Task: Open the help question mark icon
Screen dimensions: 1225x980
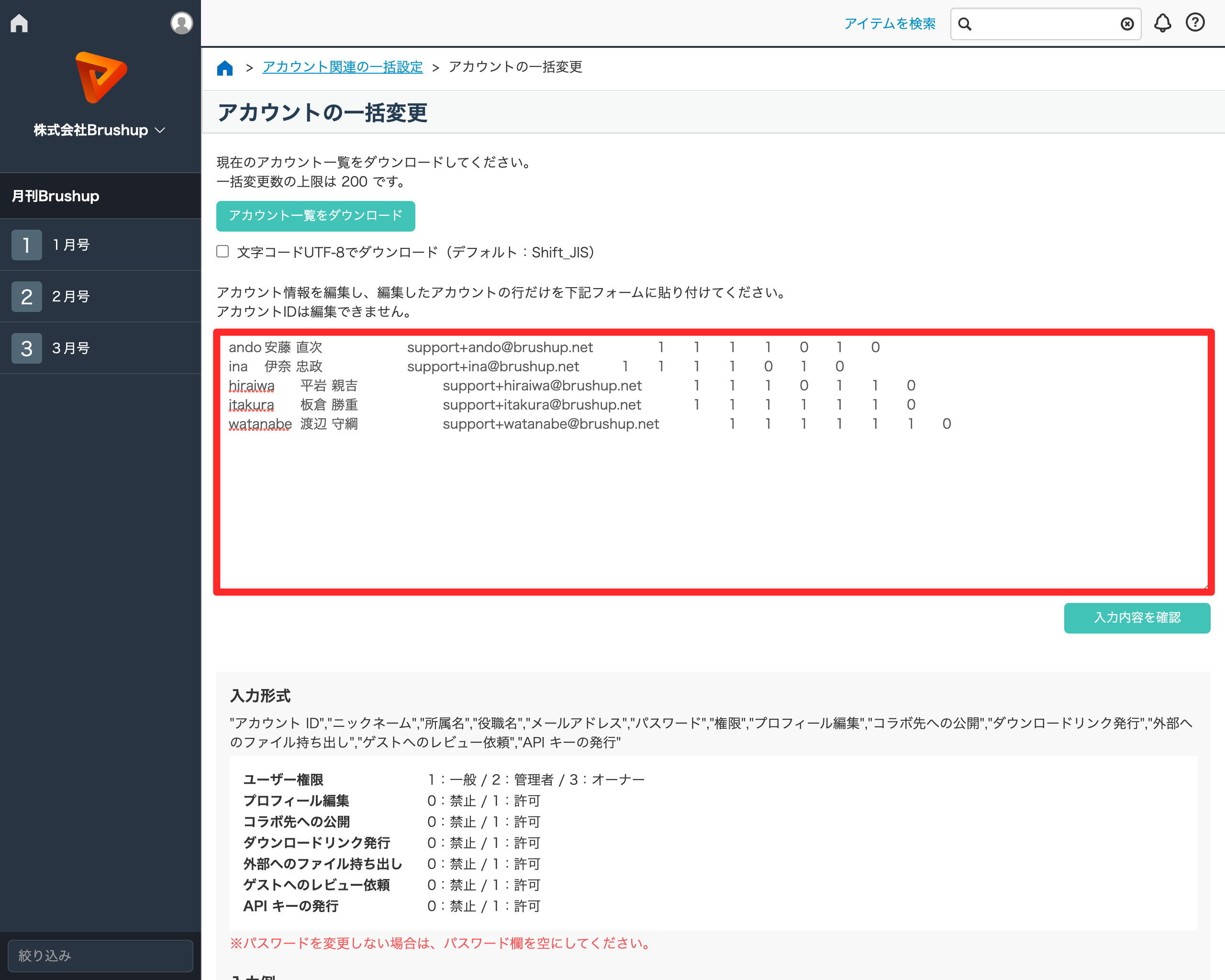Action: (1195, 22)
